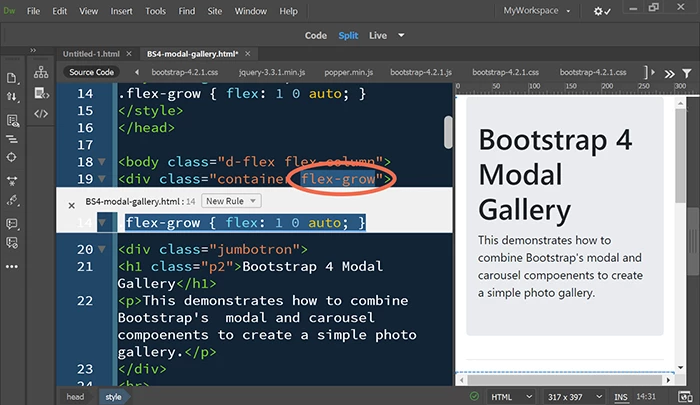
Task: Open the Insert menu
Action: (121, 11)
